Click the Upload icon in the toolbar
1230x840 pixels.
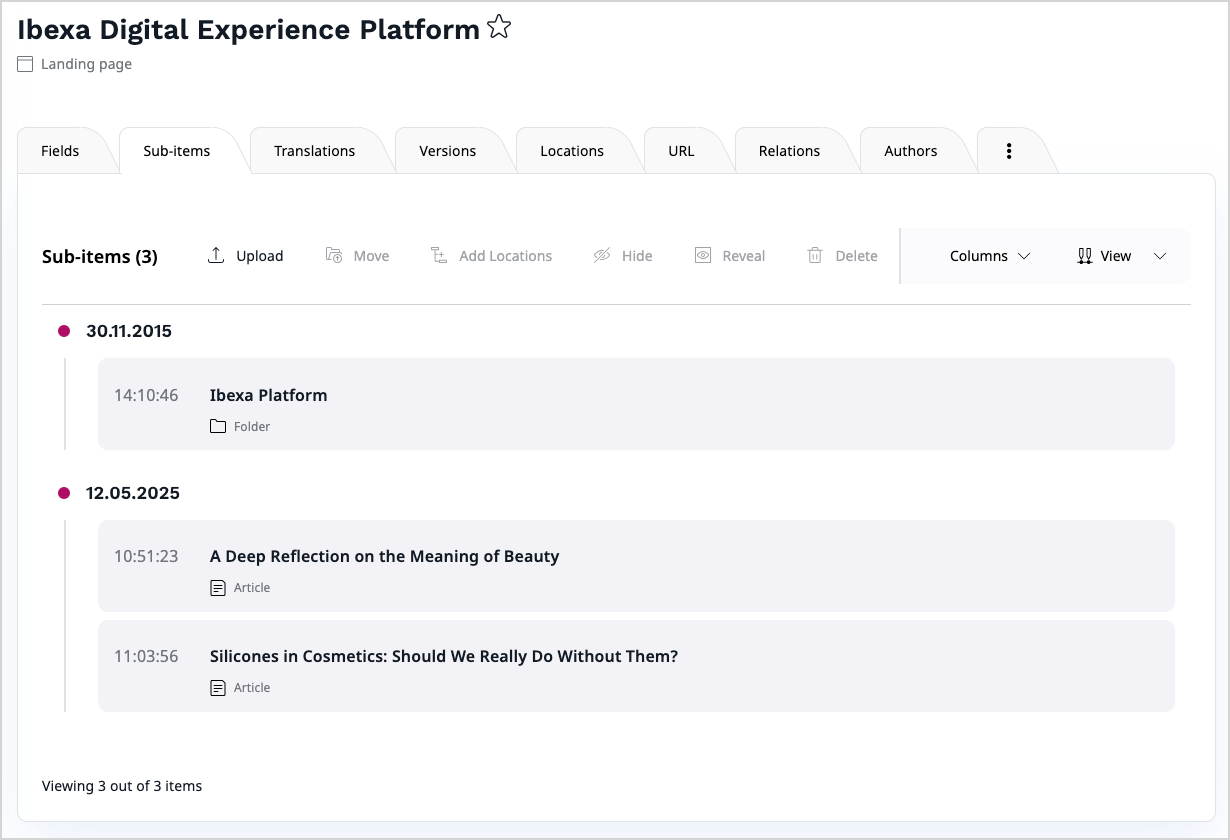pyautogui.click(x=215, y=255)
